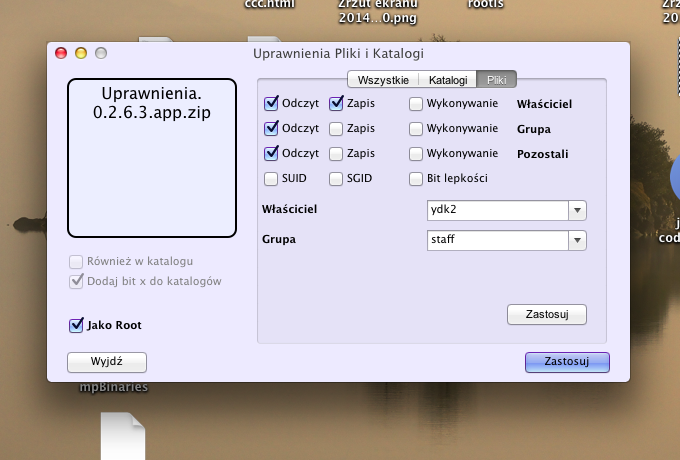Toggle Wykonywanie for Właściciel
The width and height of the screenshot is (680, 460).
[416, 104]
